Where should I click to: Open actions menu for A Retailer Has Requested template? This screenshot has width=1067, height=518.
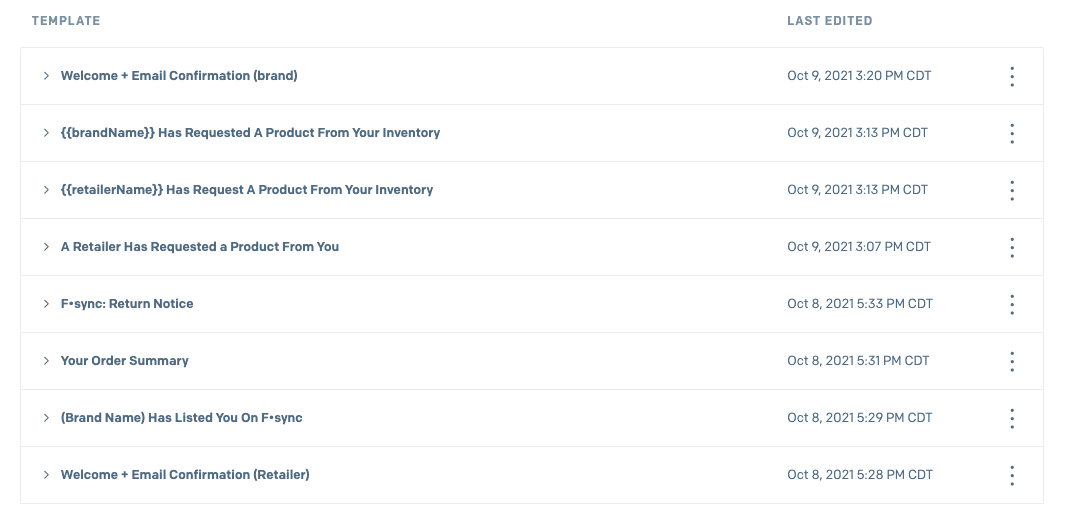pyautogui.click(x=1012, y=247)
